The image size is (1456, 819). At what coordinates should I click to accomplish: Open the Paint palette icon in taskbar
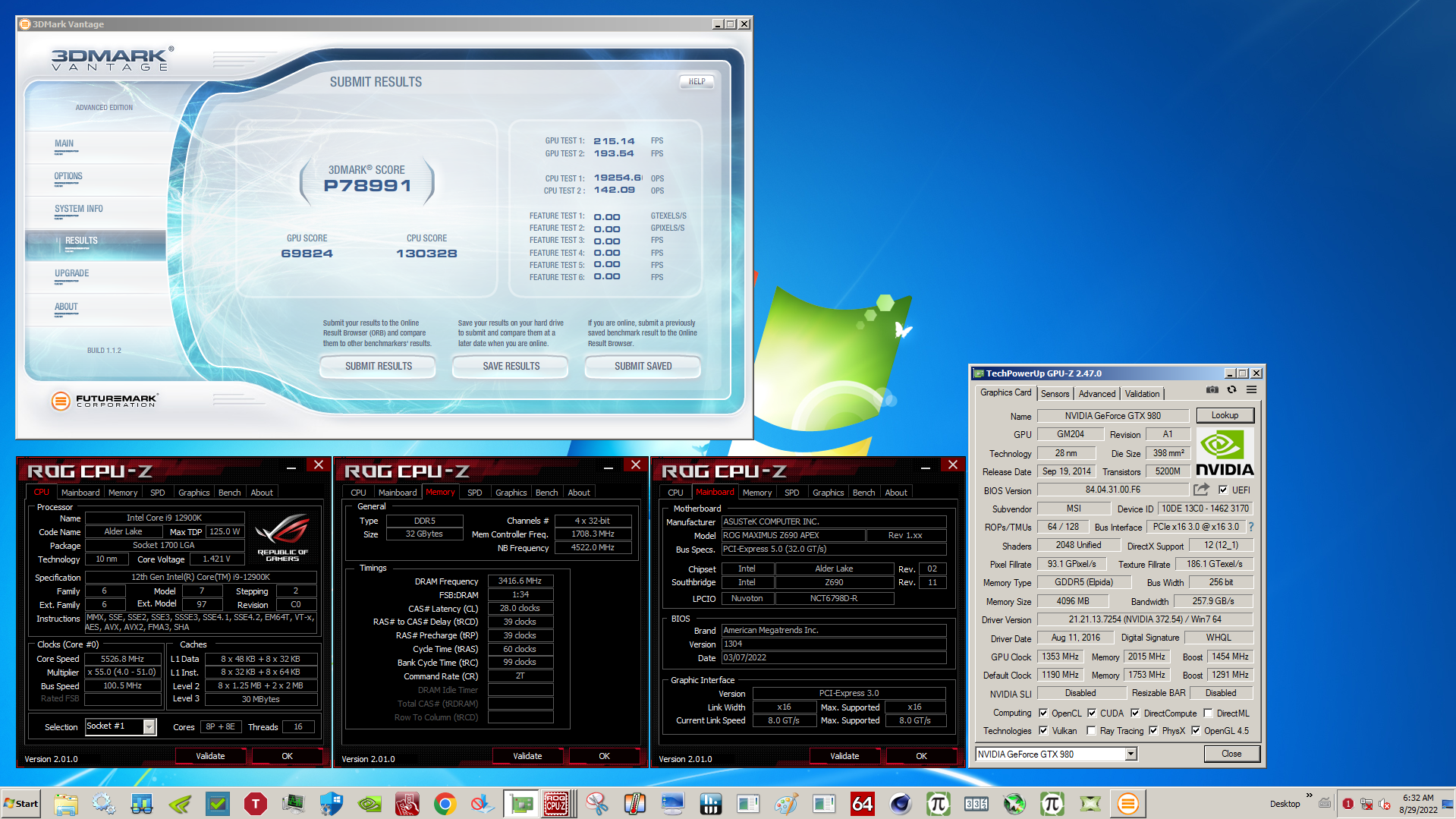787,803
